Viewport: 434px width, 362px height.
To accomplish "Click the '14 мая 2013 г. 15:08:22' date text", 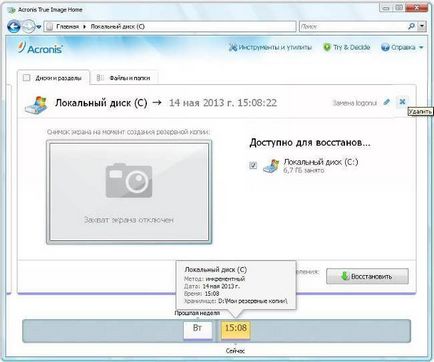I will [223, 103].
